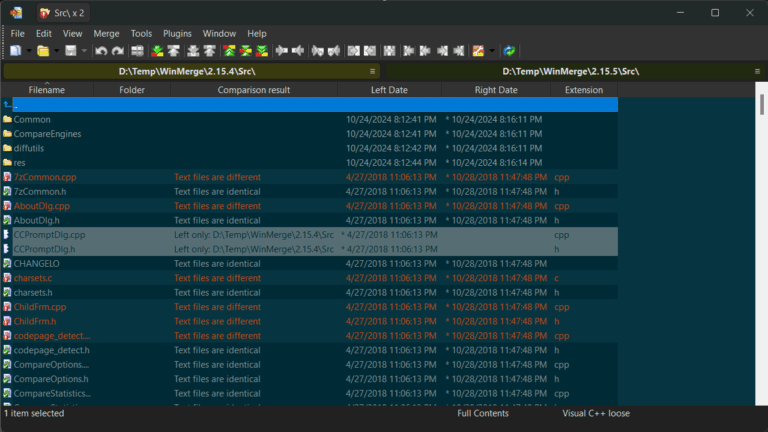The width and height of the screenshot is (768, 432).
Task: Sort by Left Date column header
Action: [x=389, y=90]
